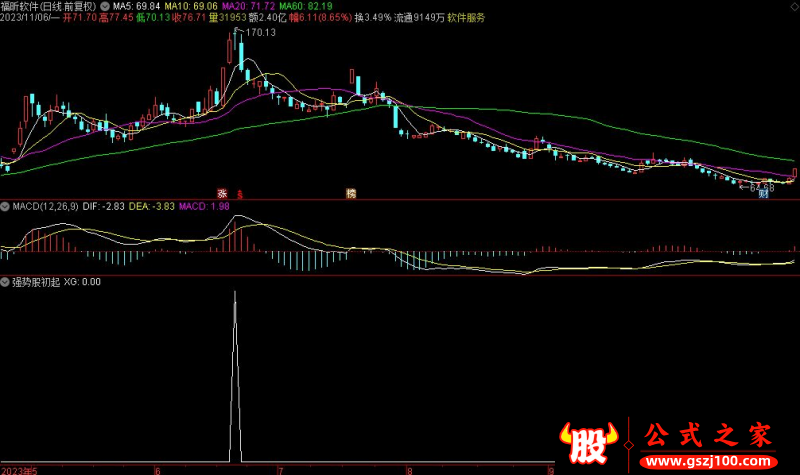Select the 福昕软件(日线 前复权) chart title

pos(48,7)
